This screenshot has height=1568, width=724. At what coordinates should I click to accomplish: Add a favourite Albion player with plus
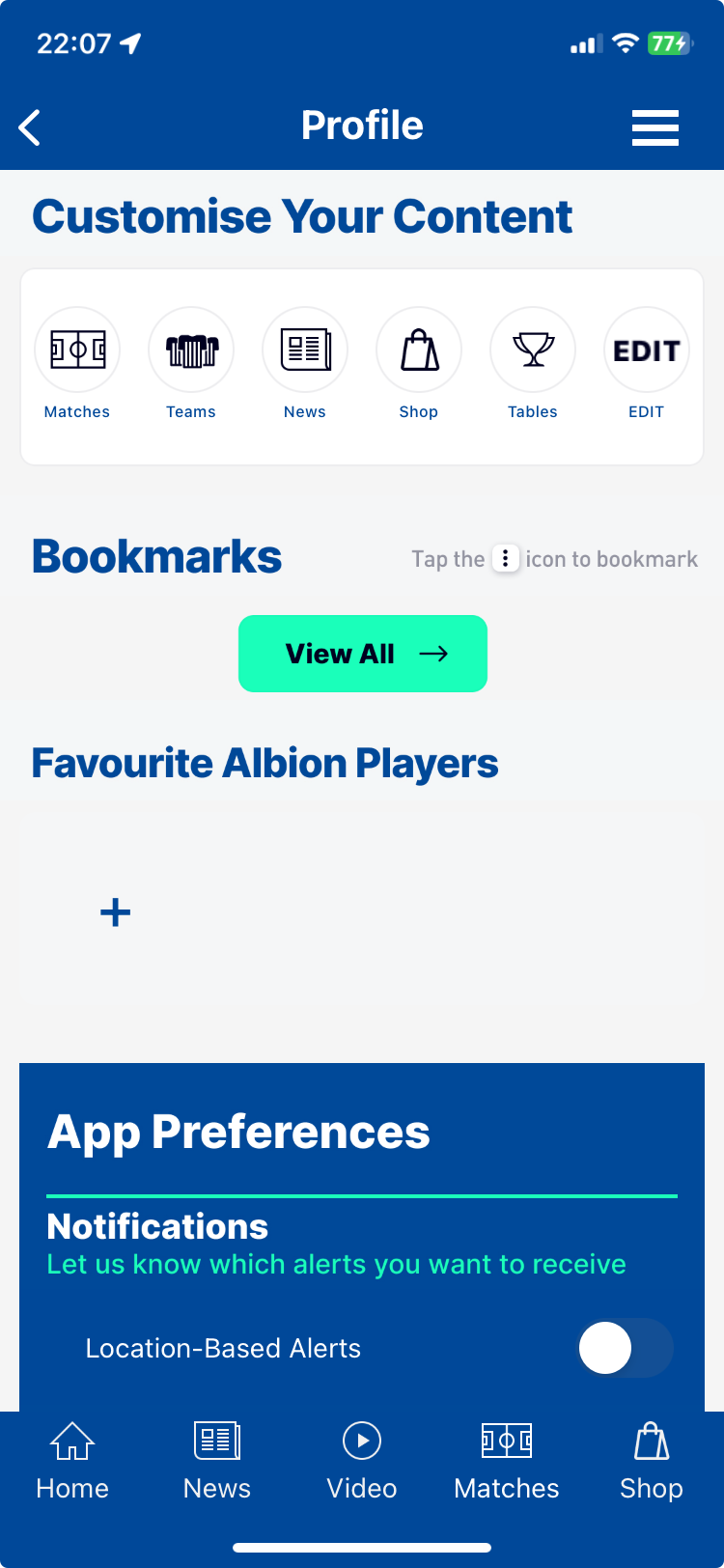116,912
